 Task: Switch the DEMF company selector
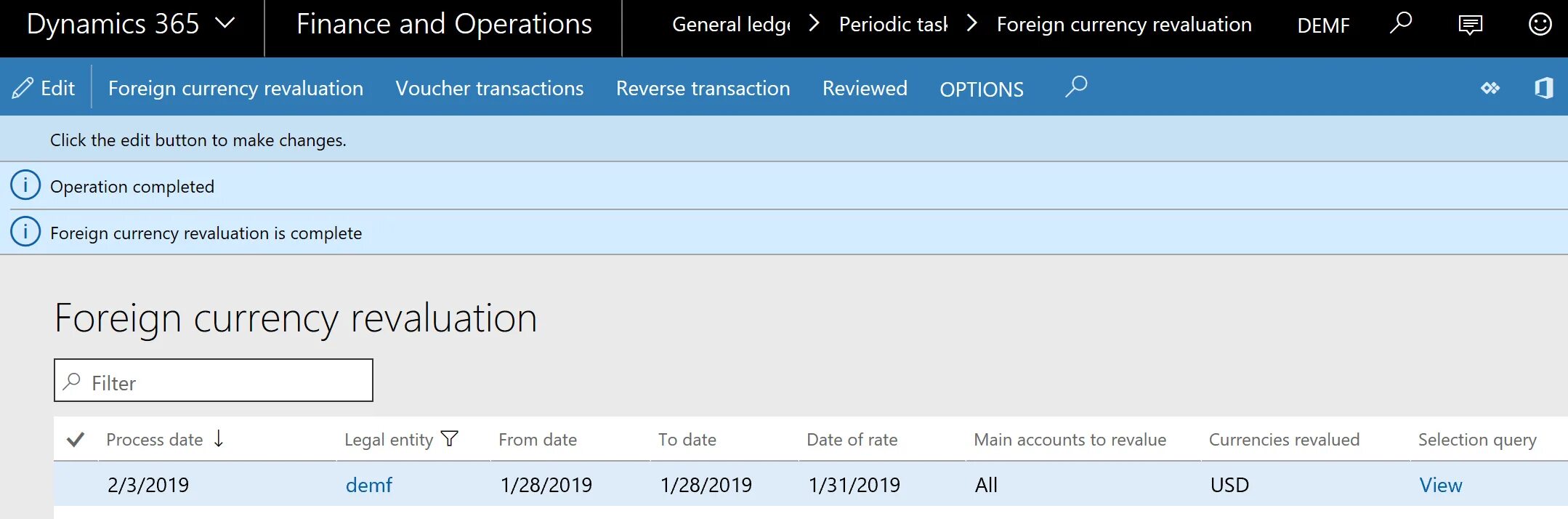pos(1323,25)
